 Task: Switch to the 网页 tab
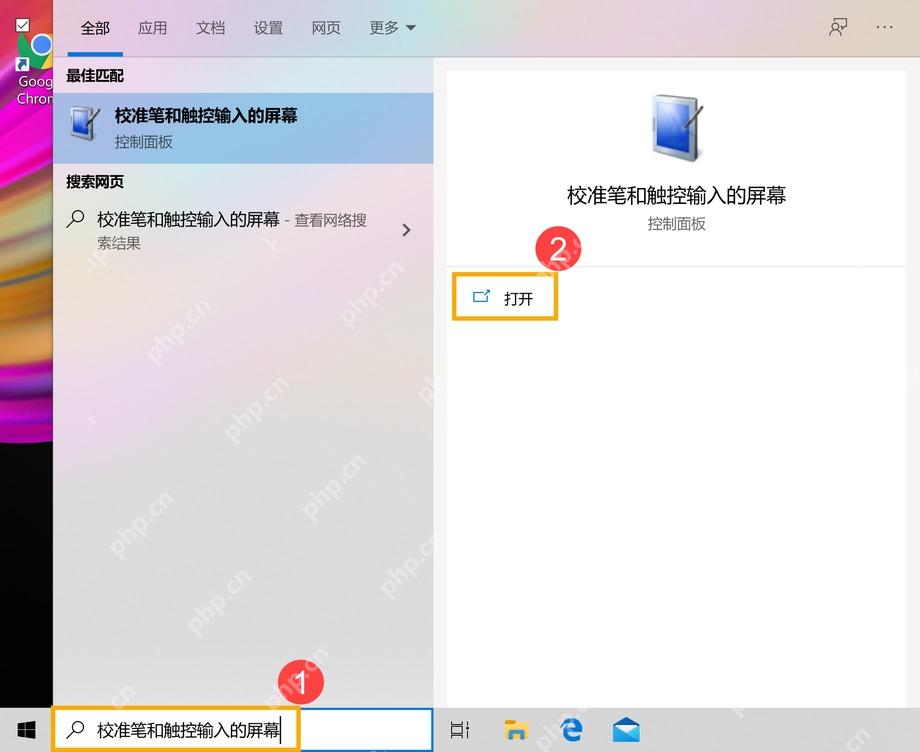pos(326,28)
